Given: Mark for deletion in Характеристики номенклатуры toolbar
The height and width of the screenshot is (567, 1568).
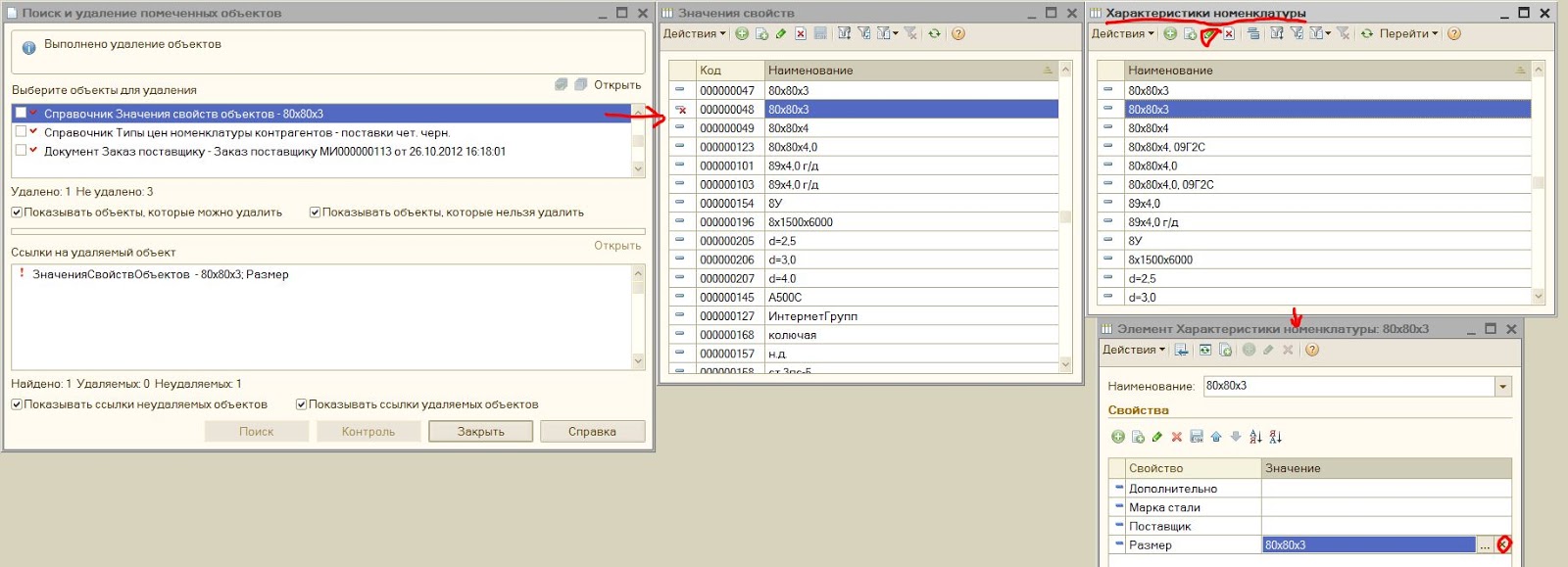Looking at the screenshot, I should click(x=1229, y=33).
